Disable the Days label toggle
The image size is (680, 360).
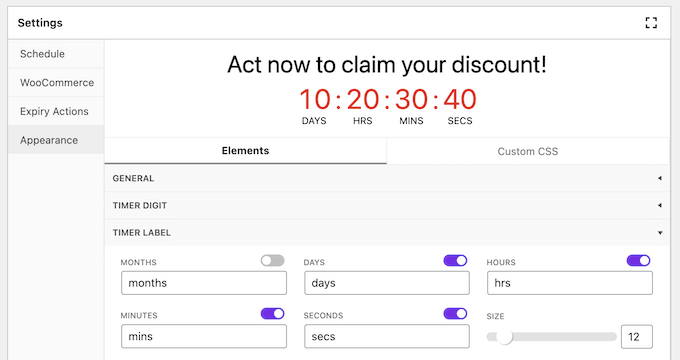click(455, 260)
